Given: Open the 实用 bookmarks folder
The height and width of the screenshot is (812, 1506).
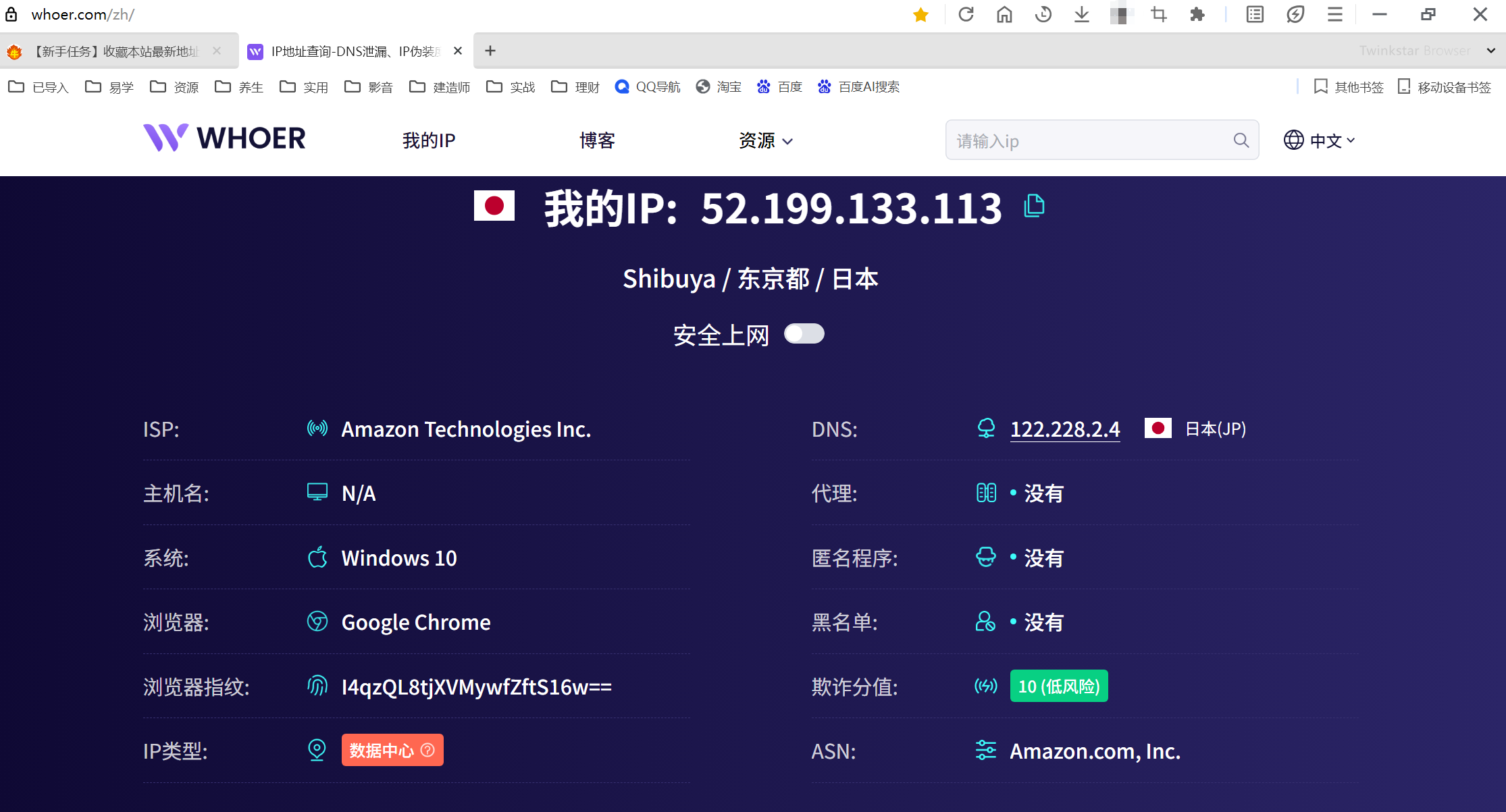Looking at the screenshot, I should click(304, 87).
